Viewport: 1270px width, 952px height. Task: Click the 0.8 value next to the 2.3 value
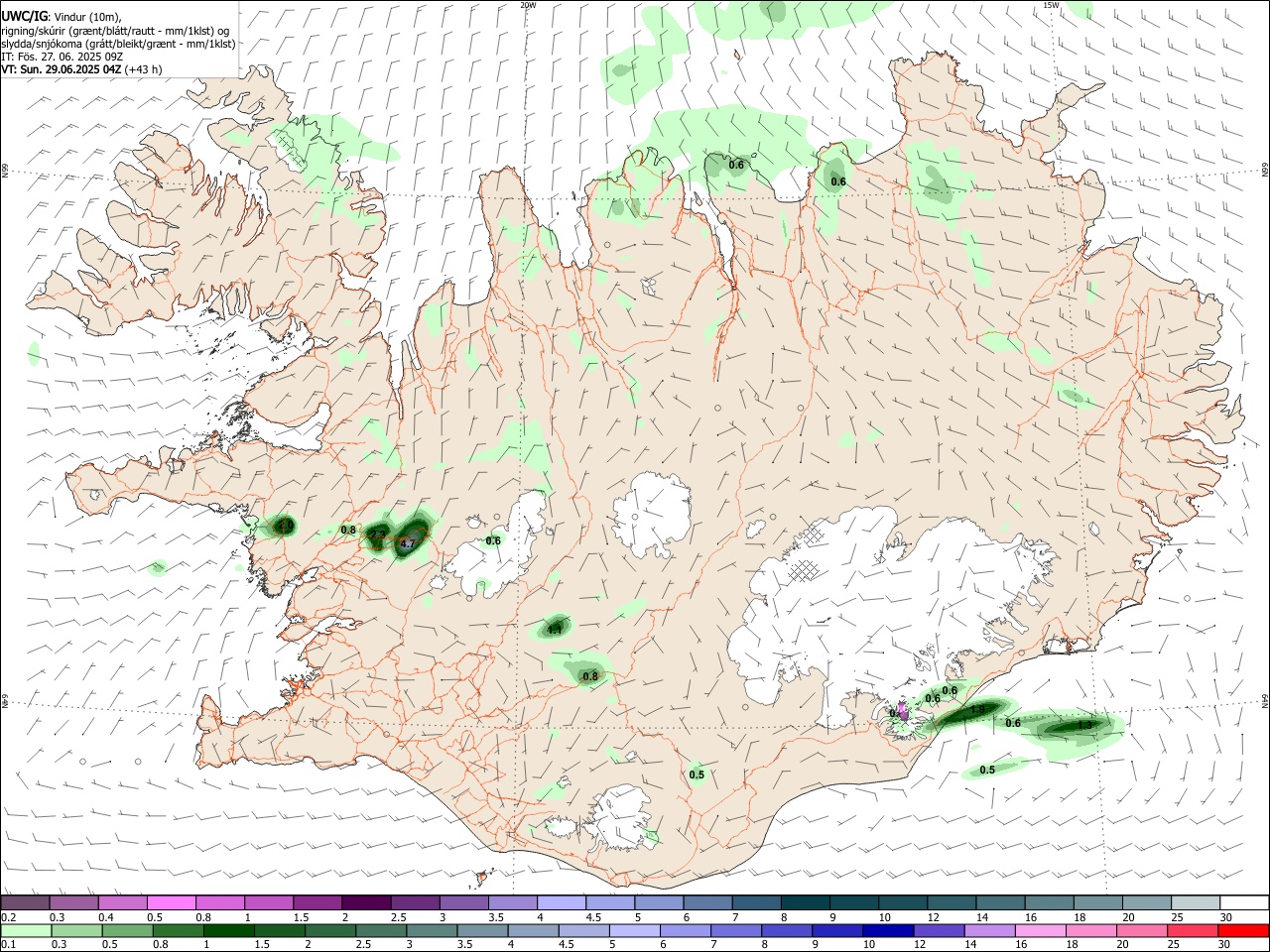(348, 530)
